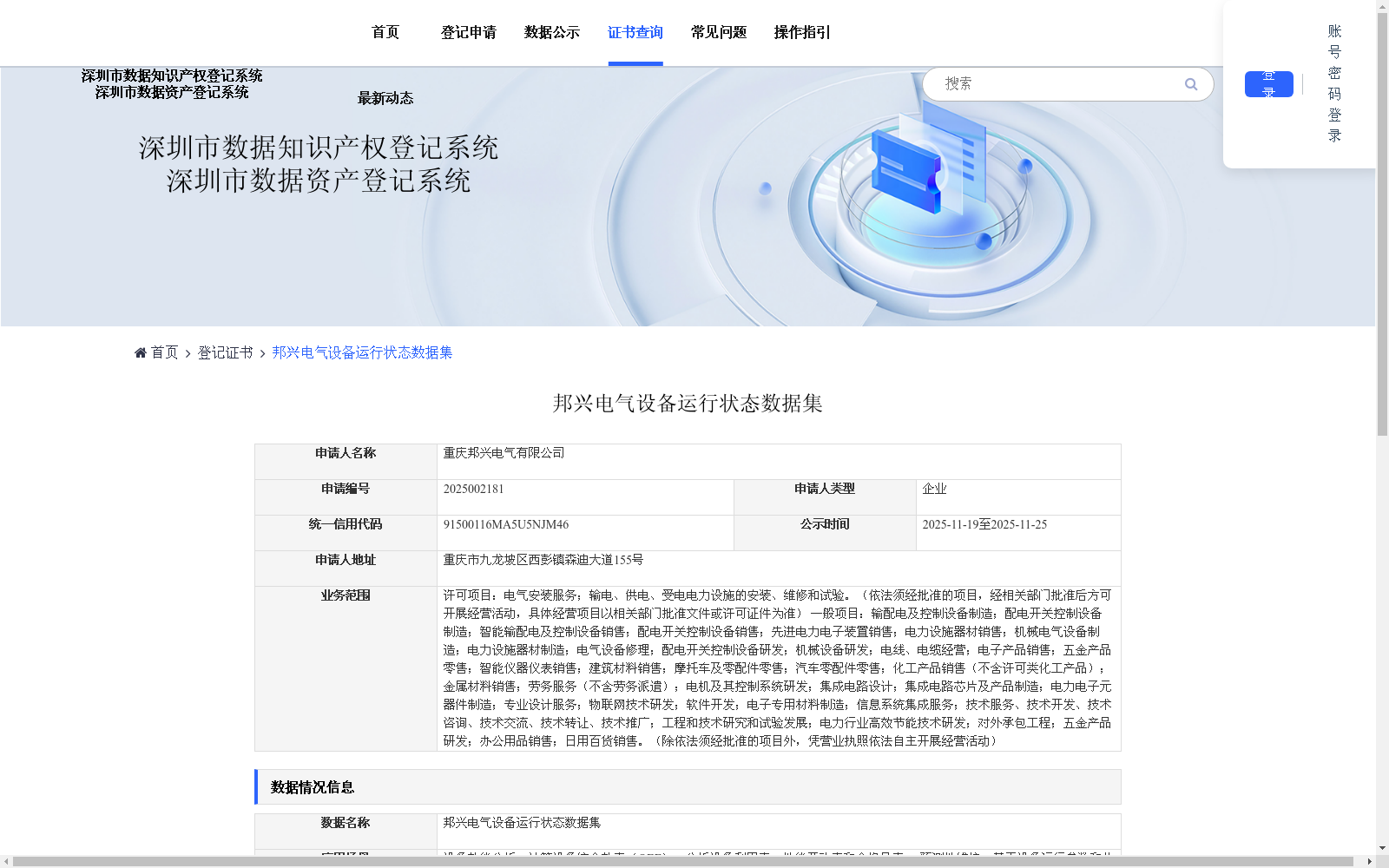Click the horizontal scrollbar thumb

(x=683, y=861)
